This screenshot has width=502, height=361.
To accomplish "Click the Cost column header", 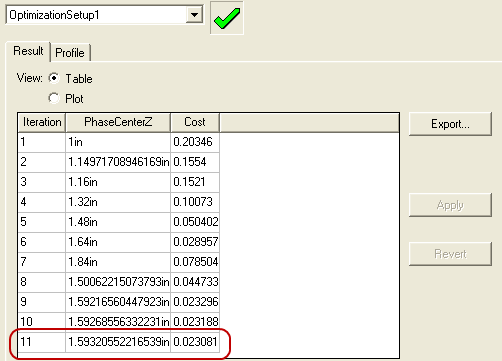I will coord(195,122).
